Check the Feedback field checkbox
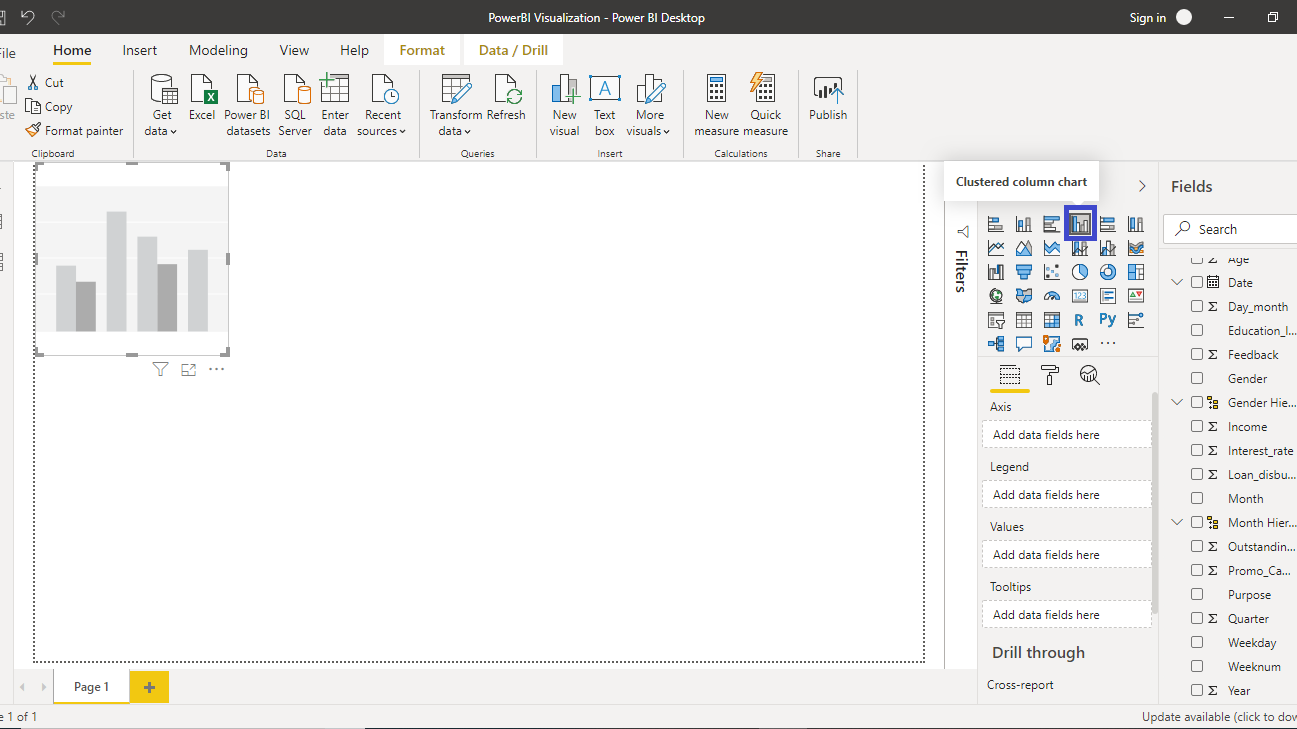The image size is (1297, 729). tap(1197, 354)
